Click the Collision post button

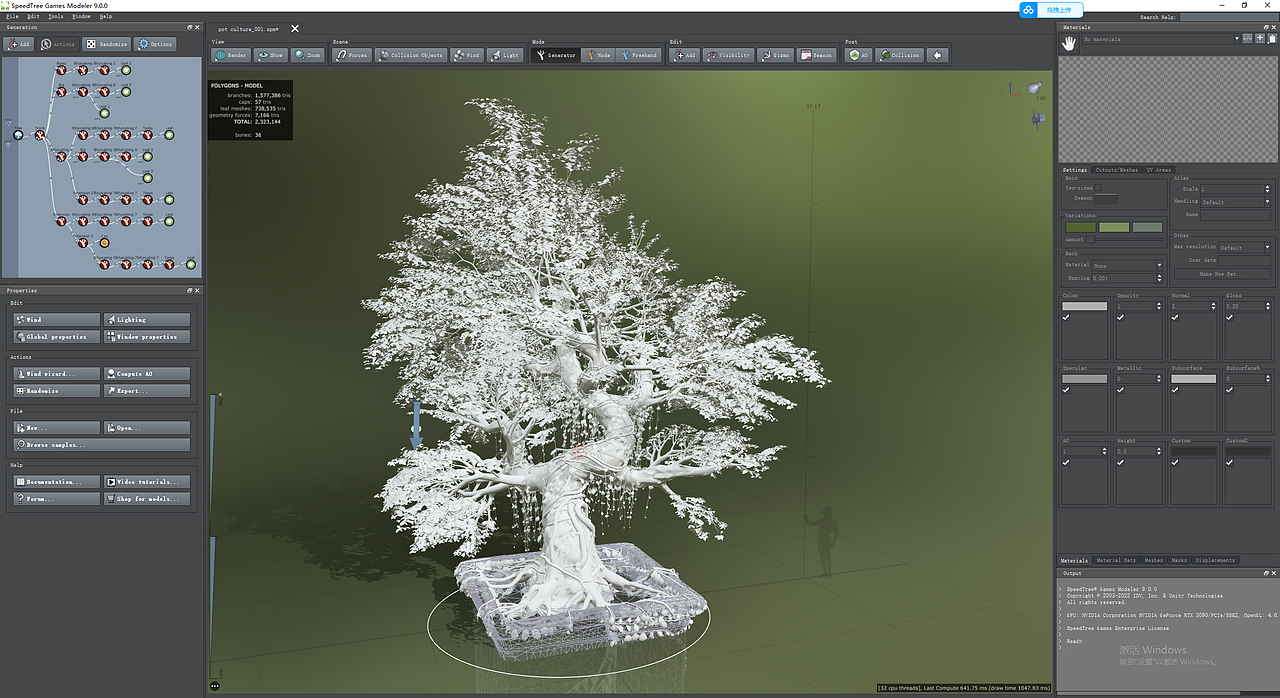[x=899, y=55]
